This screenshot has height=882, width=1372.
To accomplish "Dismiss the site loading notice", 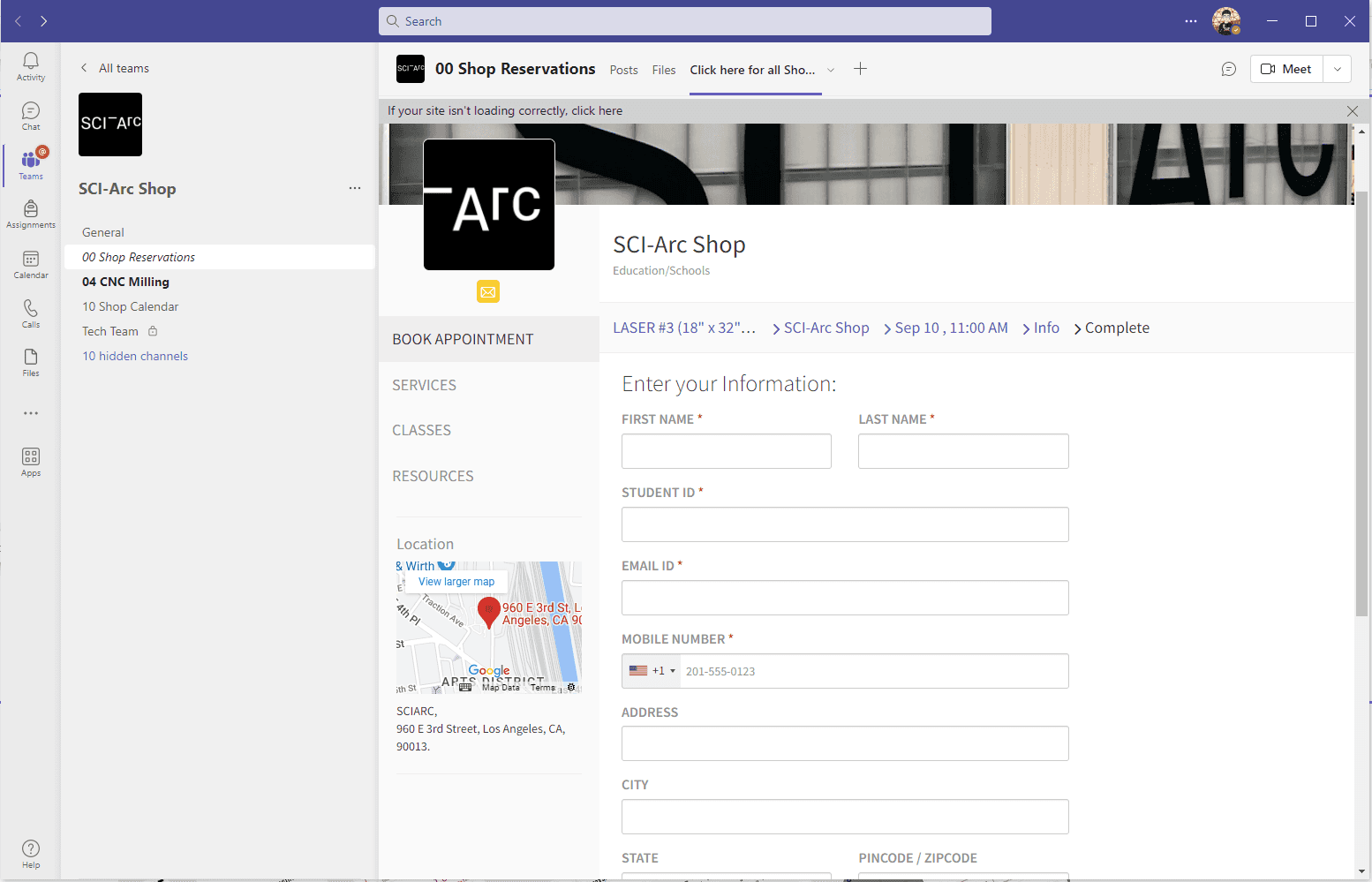I will click(1353, 110).
